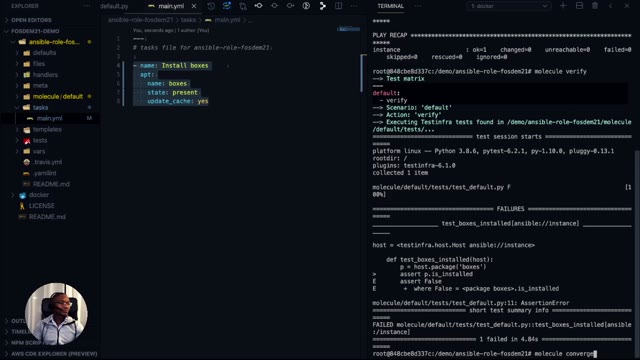The width and height of the screenshot is (640, 360).
Task: Open changes icon beside compare icon
Action: click(243, 6)
